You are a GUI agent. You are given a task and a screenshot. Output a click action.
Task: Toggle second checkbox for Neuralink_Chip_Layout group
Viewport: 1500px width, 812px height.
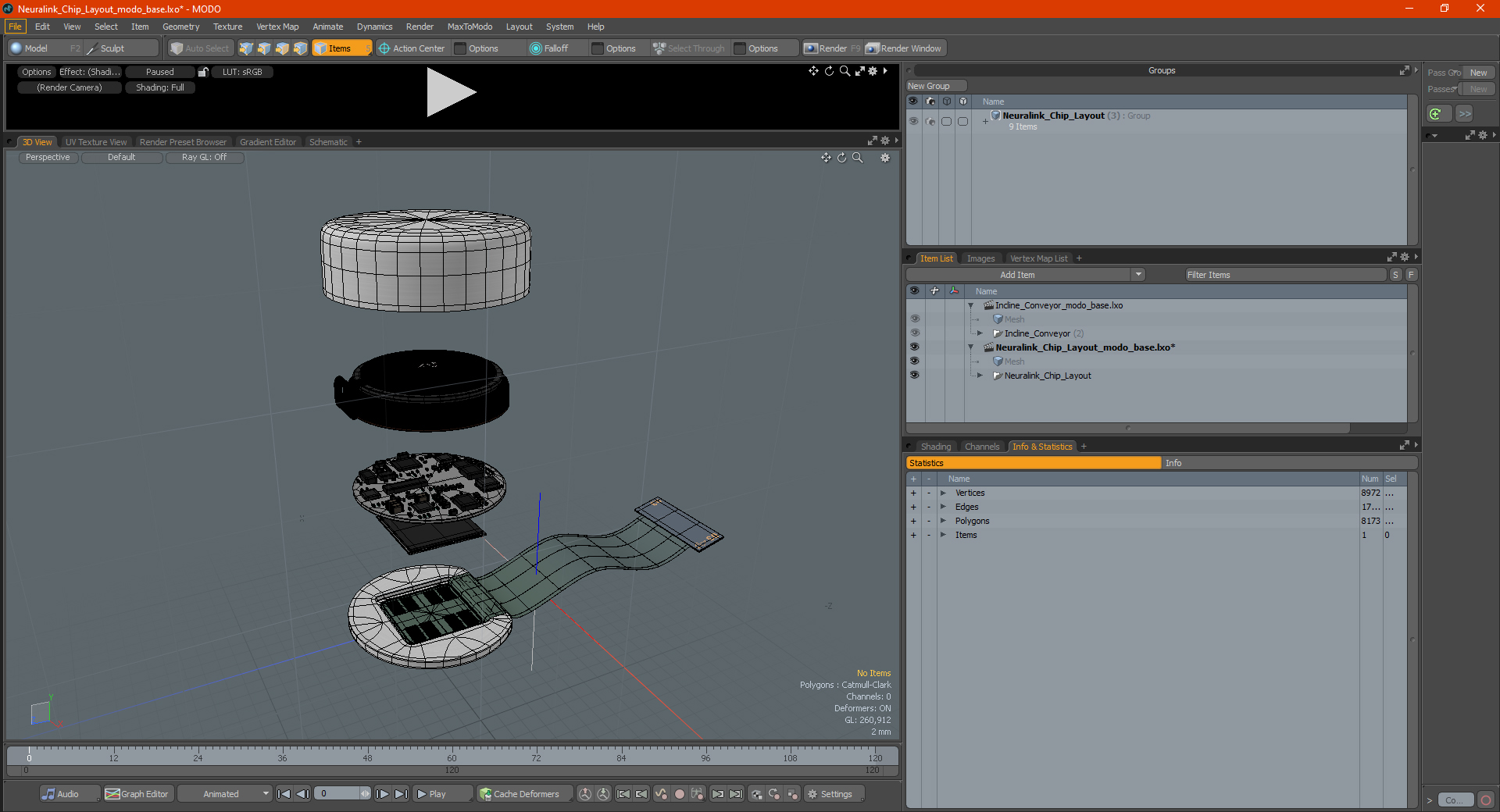pyautogui.click(x=962, y=121)
